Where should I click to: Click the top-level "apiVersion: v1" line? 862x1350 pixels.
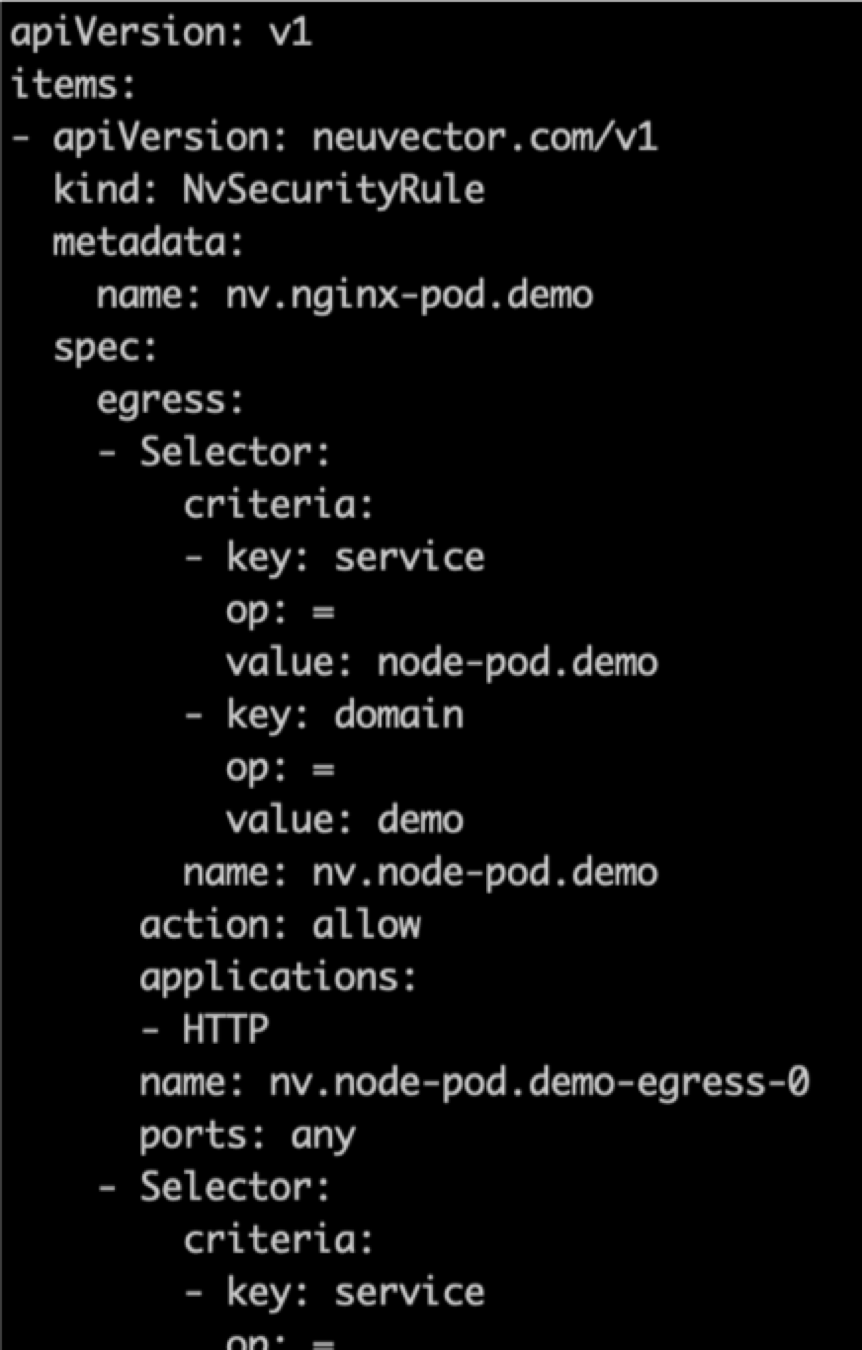(160, 33)
